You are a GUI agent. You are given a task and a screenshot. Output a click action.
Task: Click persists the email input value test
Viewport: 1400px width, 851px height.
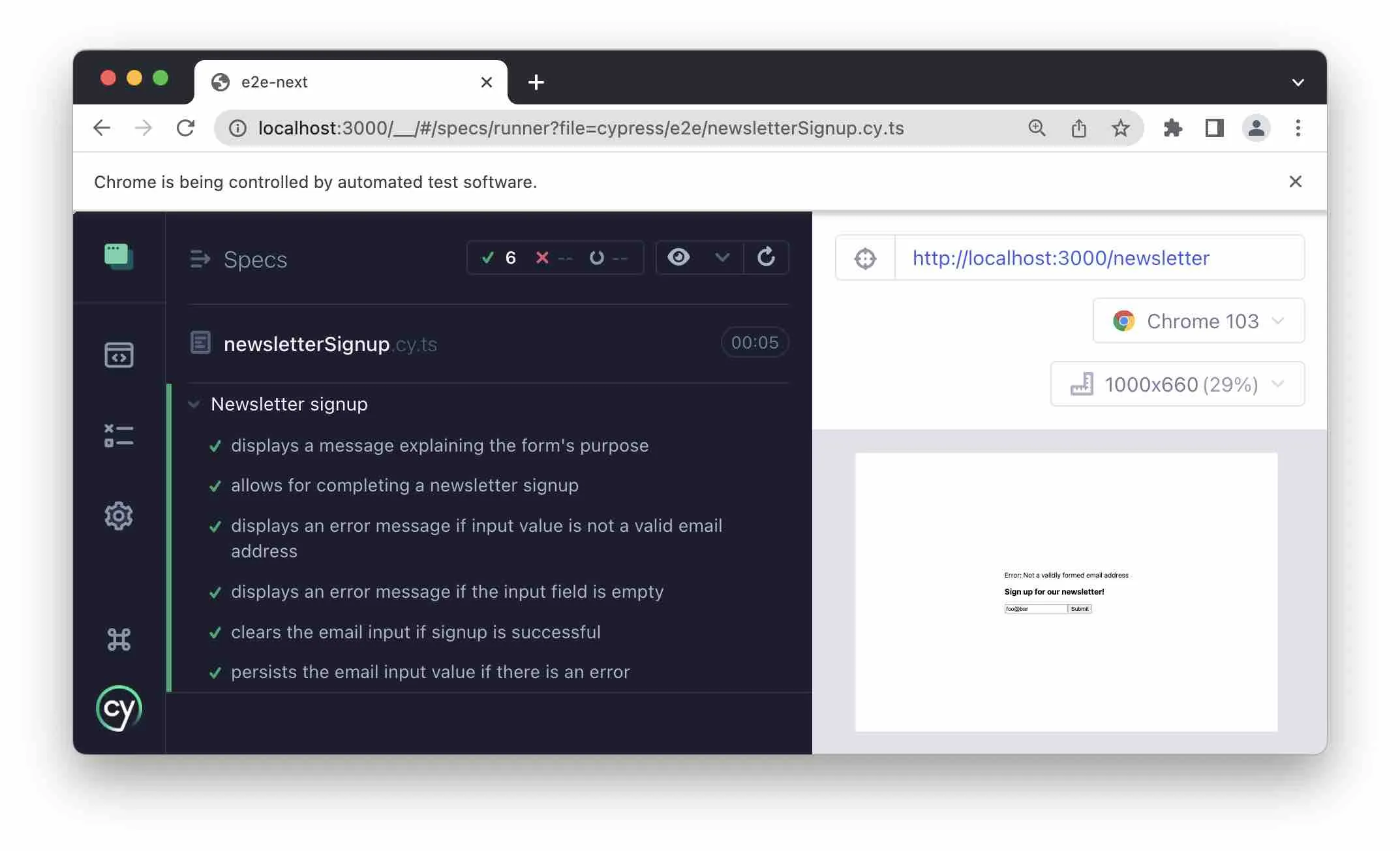(x=430, y=672)
